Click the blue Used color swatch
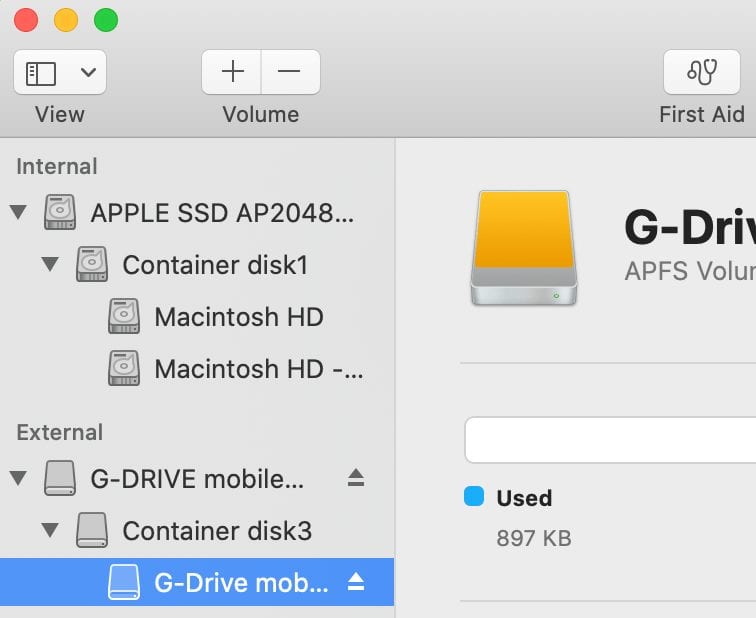 click(x=474, y=497)
